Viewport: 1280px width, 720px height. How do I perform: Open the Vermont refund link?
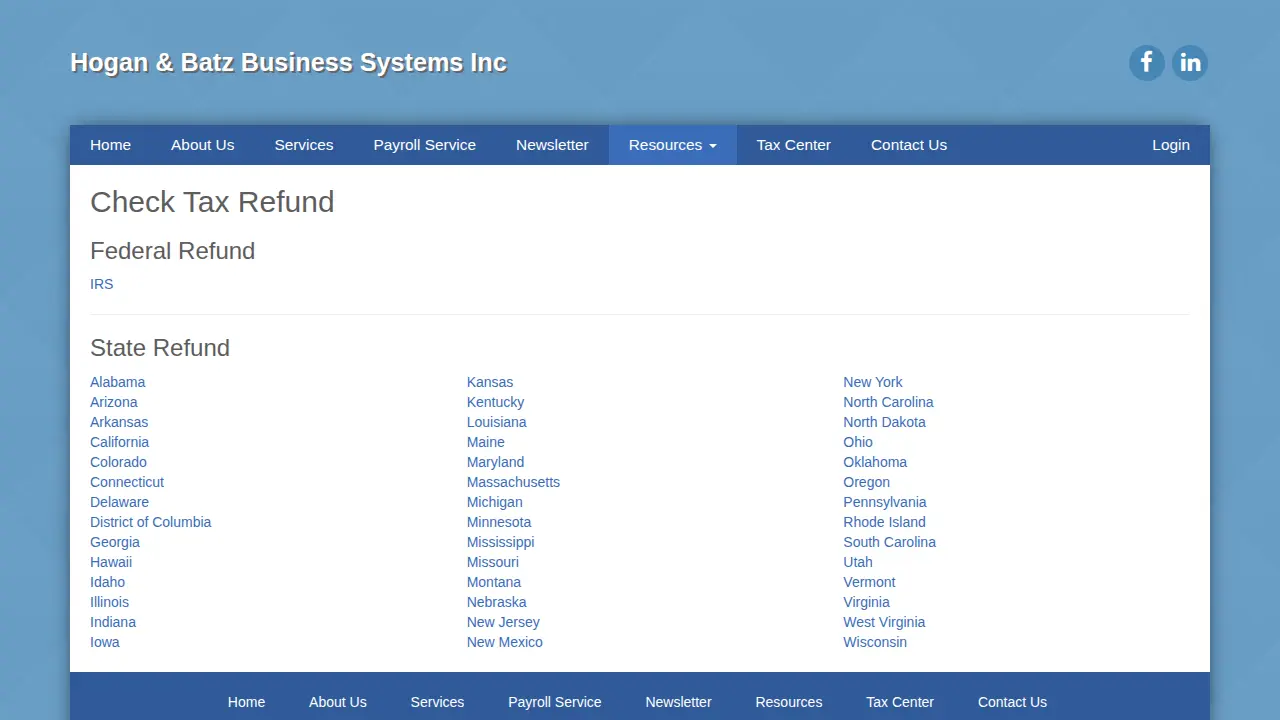(x=870, y=582)
